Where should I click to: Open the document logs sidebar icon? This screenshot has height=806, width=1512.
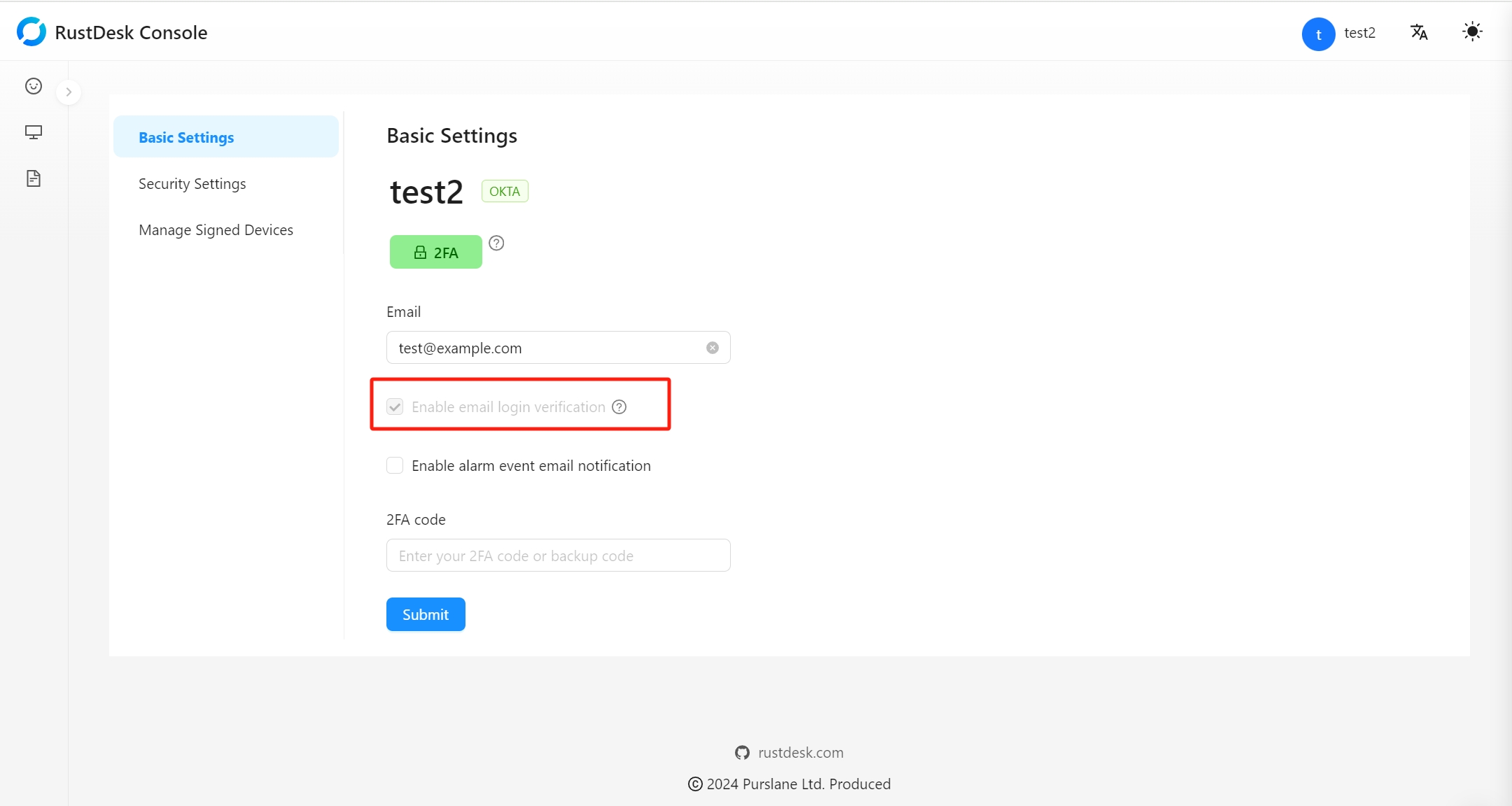pos(34,178)
